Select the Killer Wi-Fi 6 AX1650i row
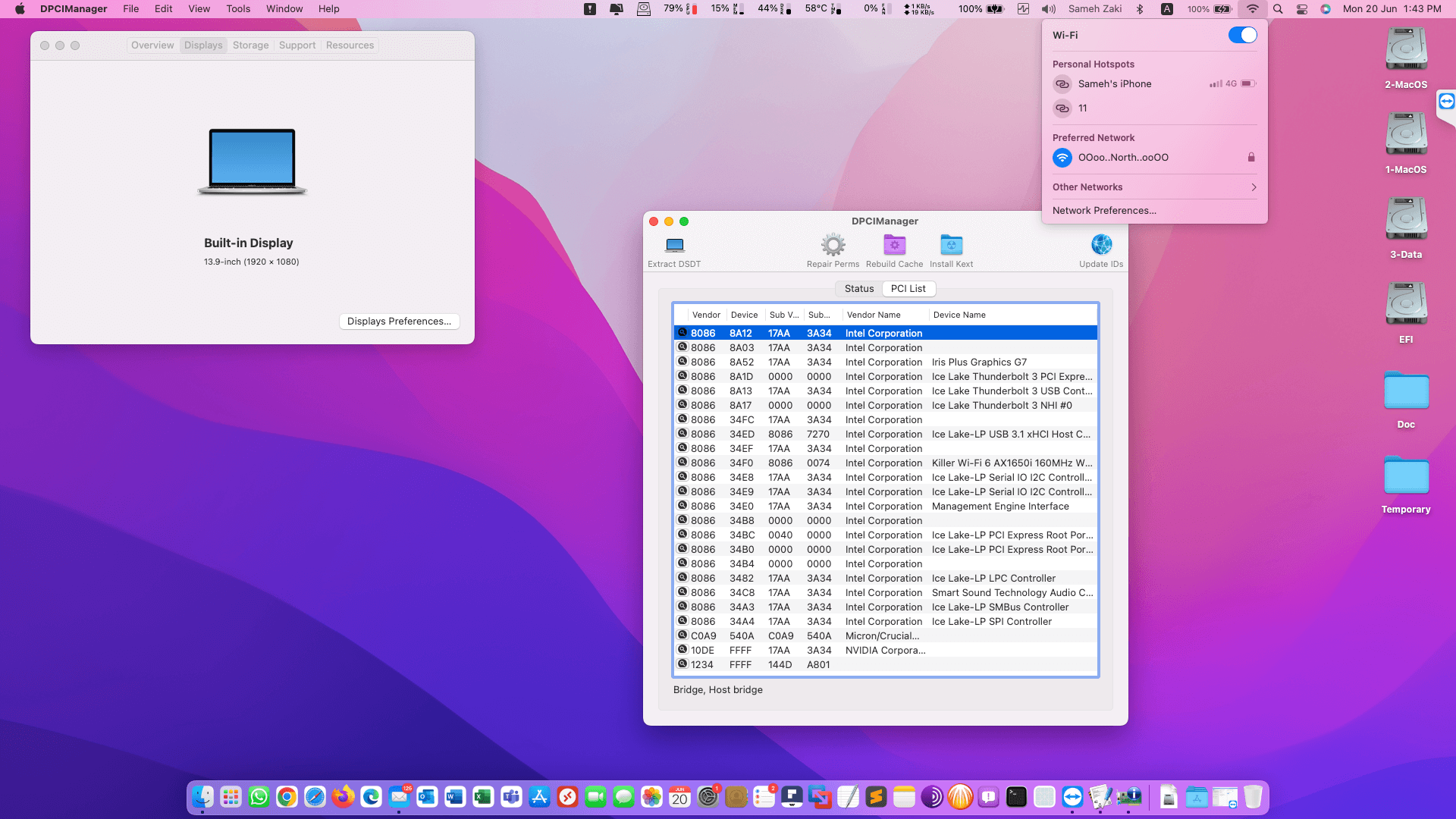This screenshot has height=819, width=1456. [x=886, y=463]
